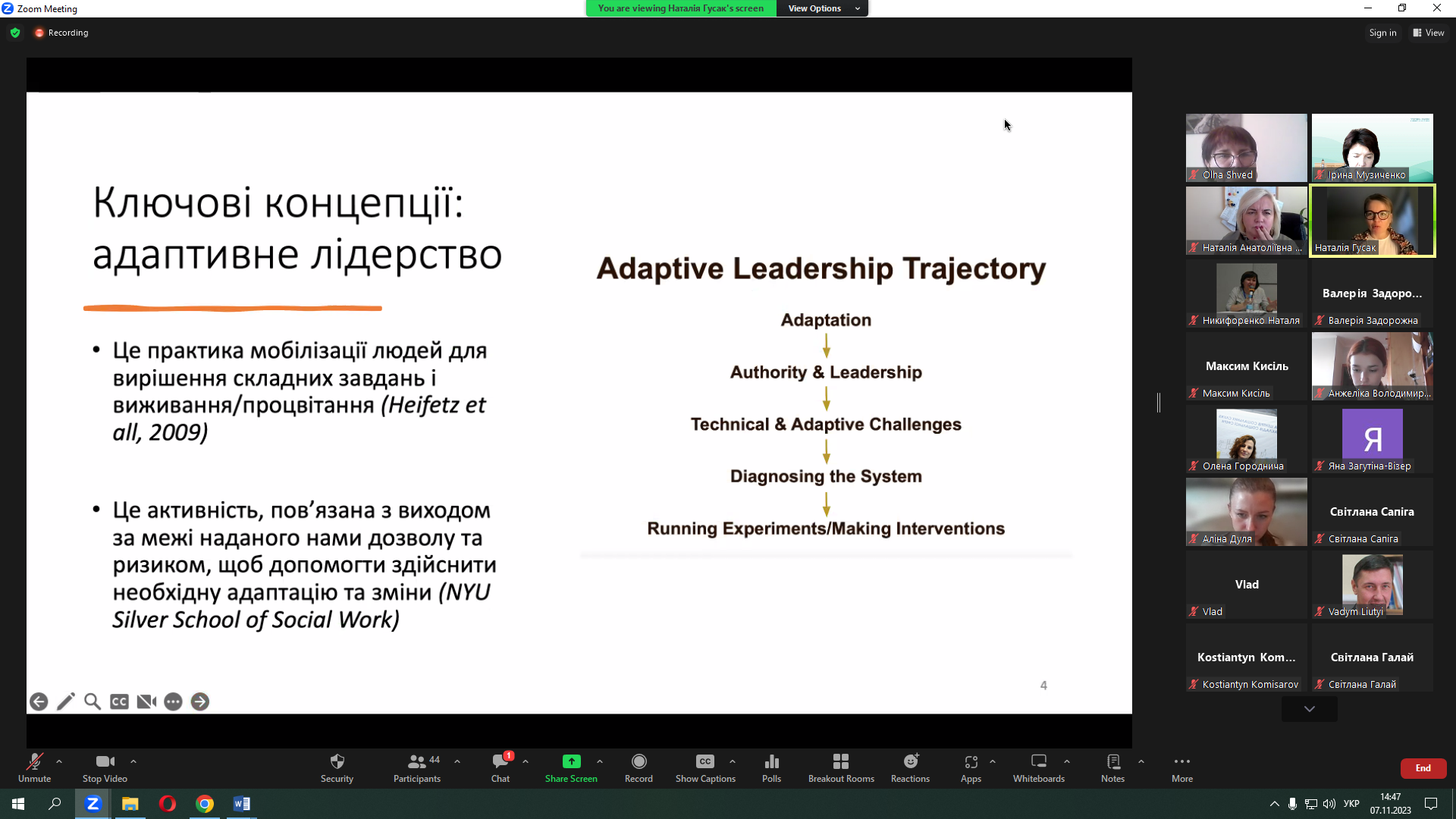This screenshot has width=1456, height=819.
Task: Select Наталія Гусак video thumbnail
Action: [x=1372, y=221]
